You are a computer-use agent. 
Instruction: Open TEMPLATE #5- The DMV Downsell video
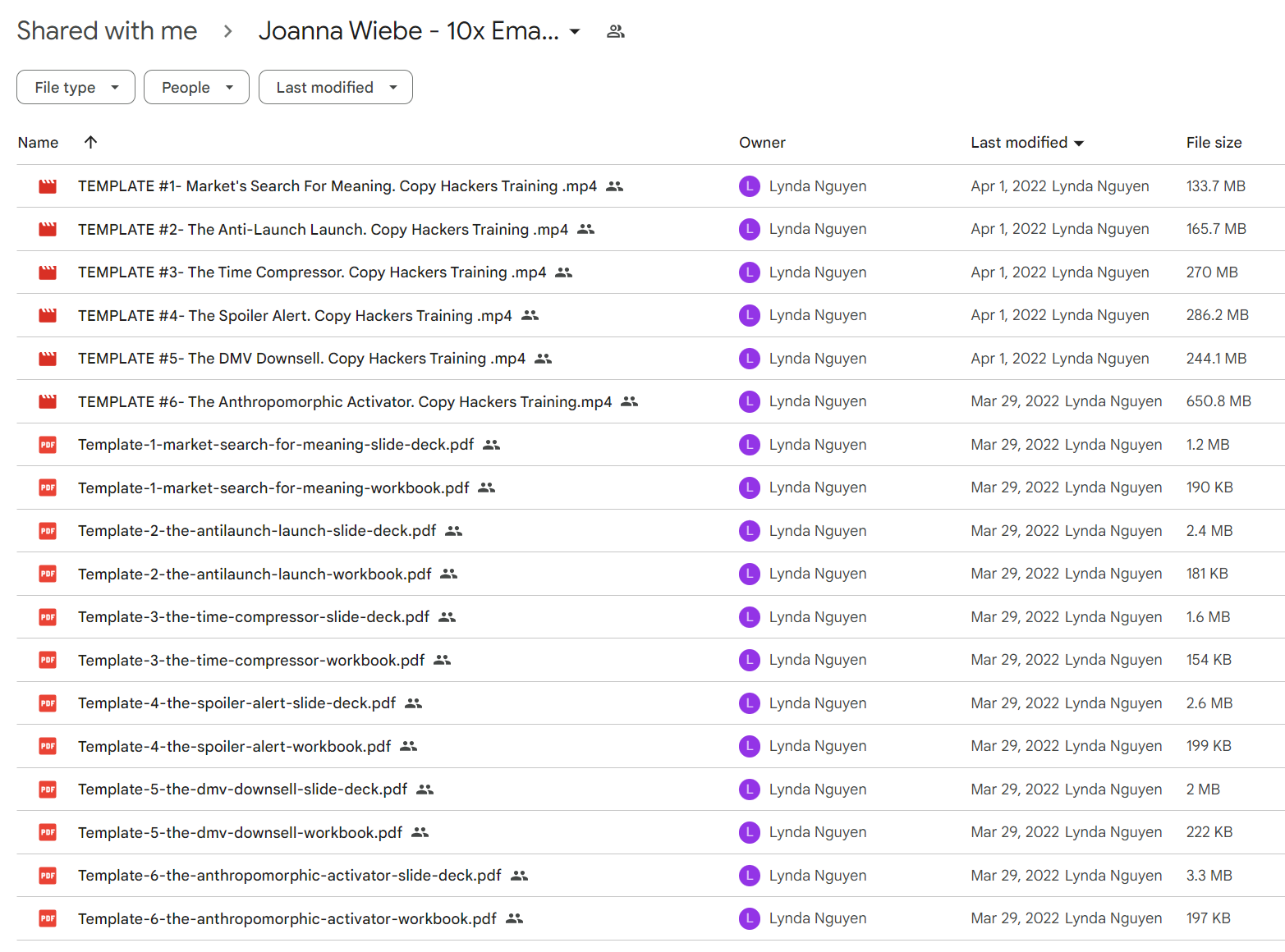[x=301, y=359]
